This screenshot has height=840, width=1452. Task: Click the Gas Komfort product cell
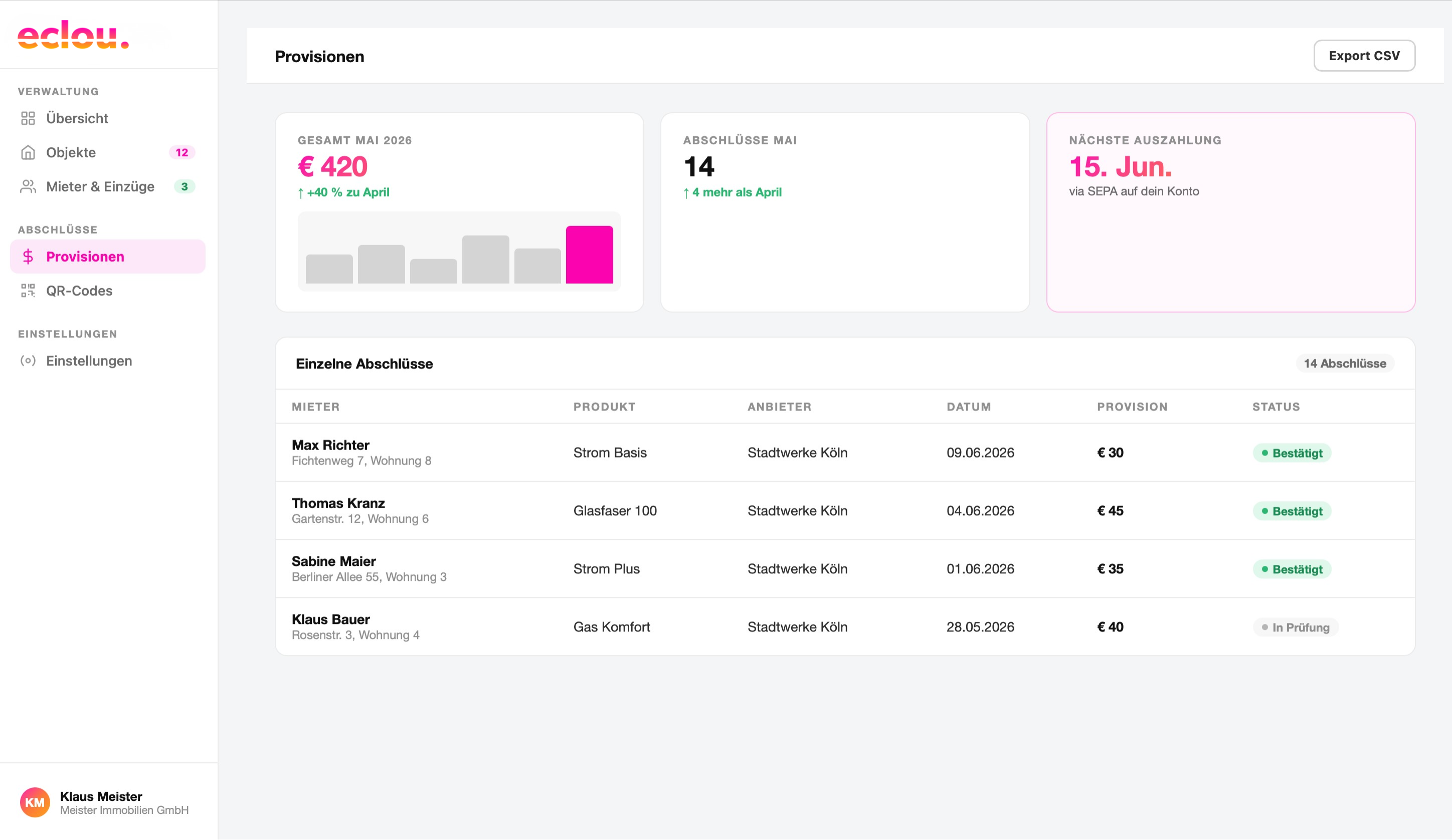(x=611, y=627)
